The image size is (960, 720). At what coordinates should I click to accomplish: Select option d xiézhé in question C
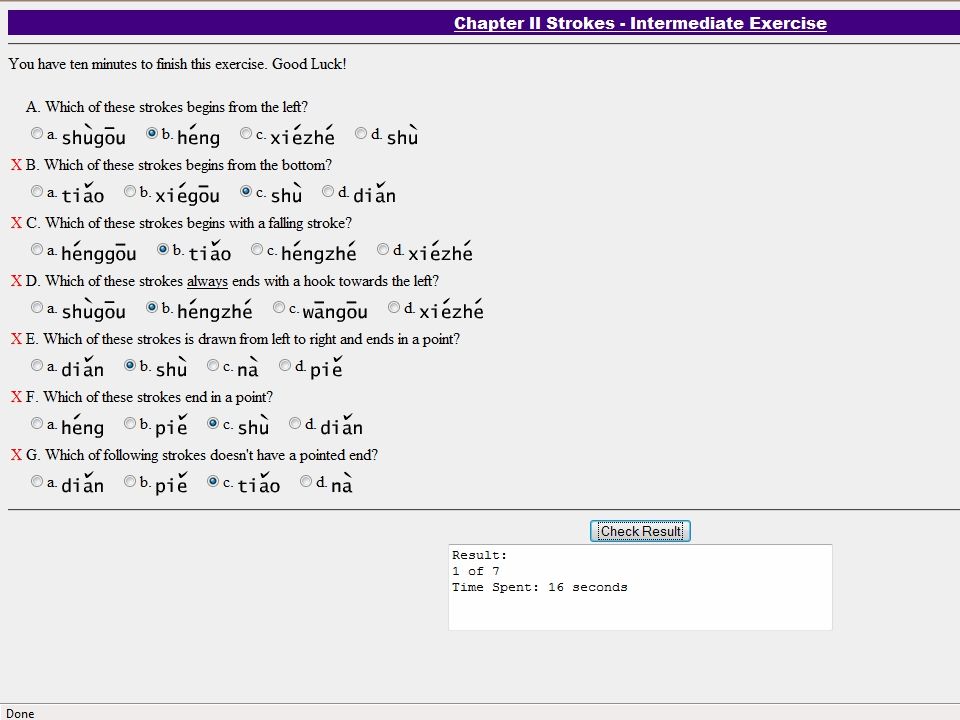(383, 249)
